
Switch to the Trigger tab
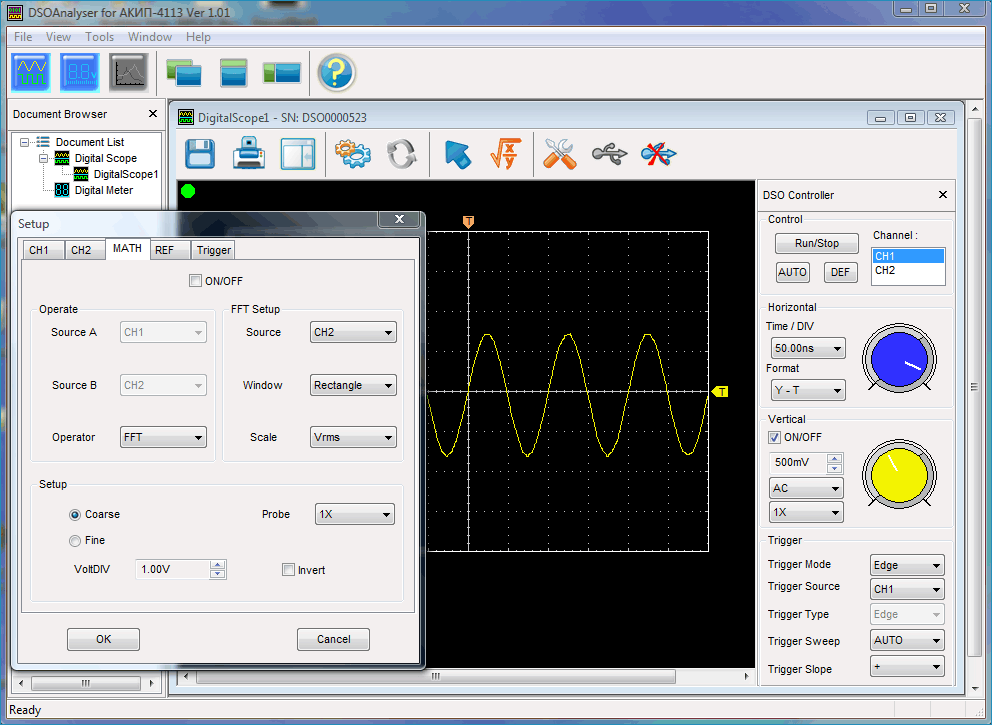(213, 250)
